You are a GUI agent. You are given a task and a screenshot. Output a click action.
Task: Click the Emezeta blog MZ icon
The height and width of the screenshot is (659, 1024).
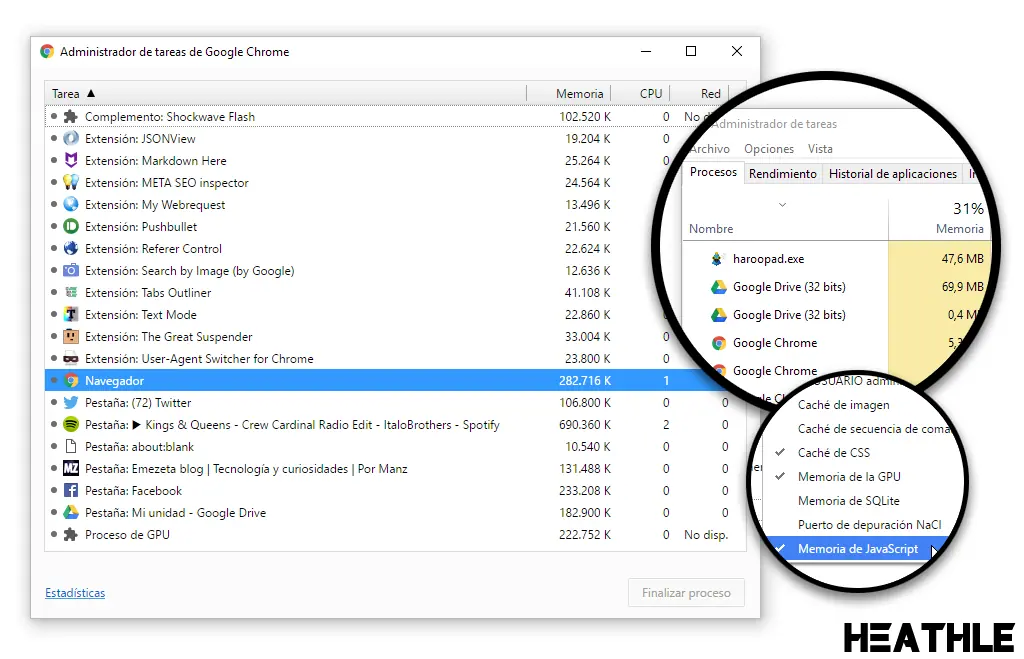71,468
